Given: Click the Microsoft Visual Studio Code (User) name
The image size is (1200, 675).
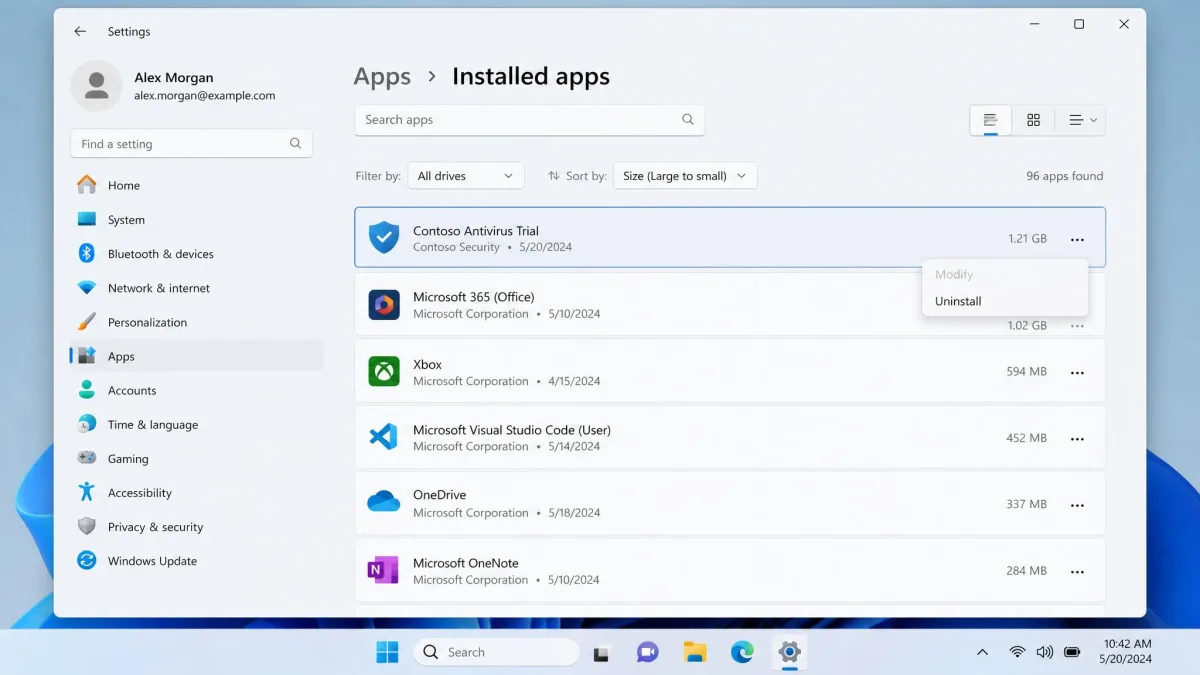Looking at the screenshot, I should 512,430.
